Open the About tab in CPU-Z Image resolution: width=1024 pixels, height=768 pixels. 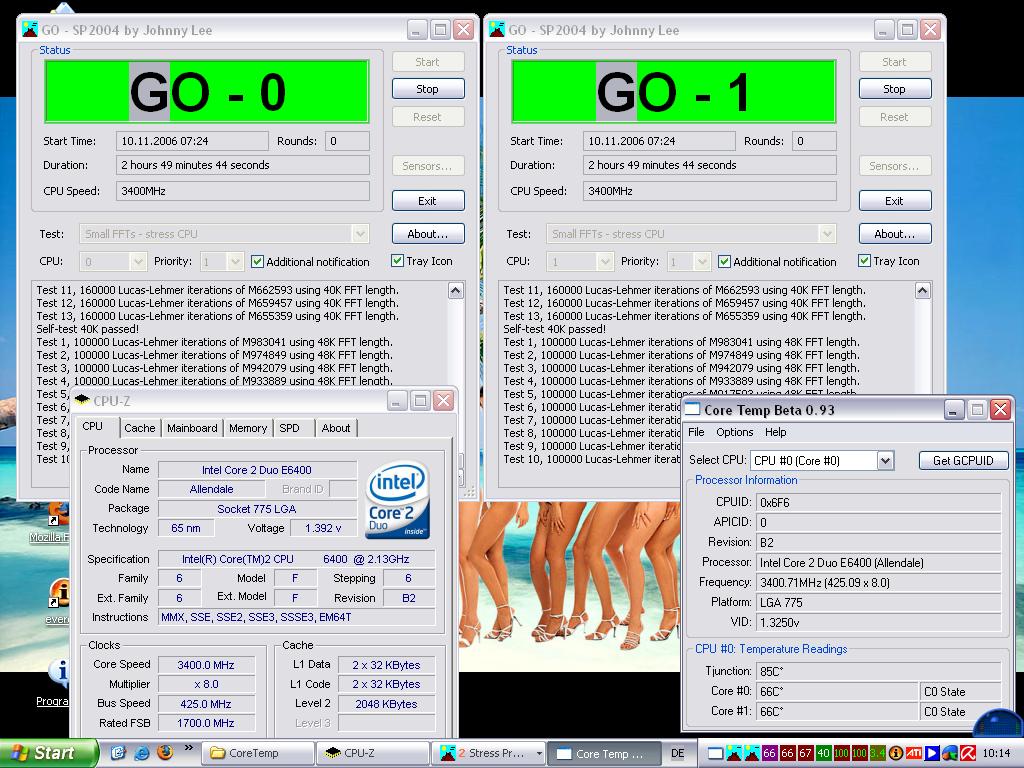point(336,428)
